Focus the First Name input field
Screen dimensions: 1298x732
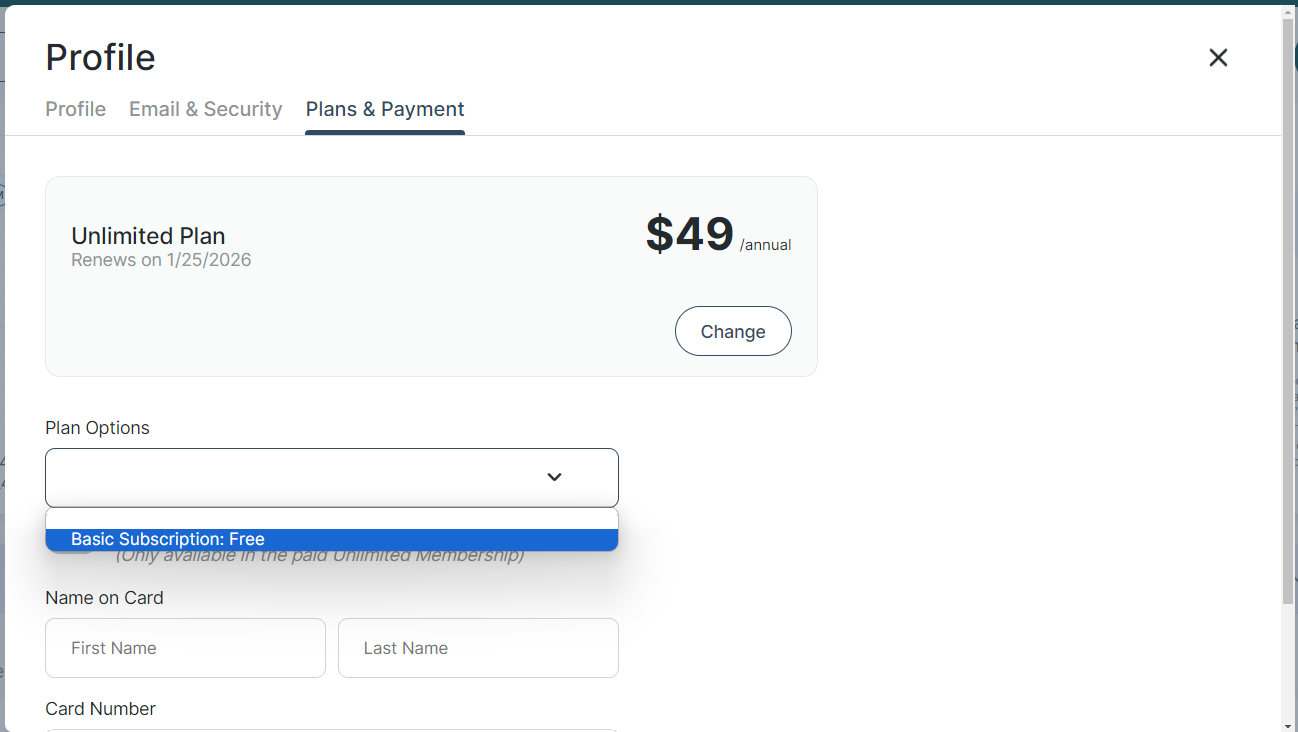(x=185, y=648)
